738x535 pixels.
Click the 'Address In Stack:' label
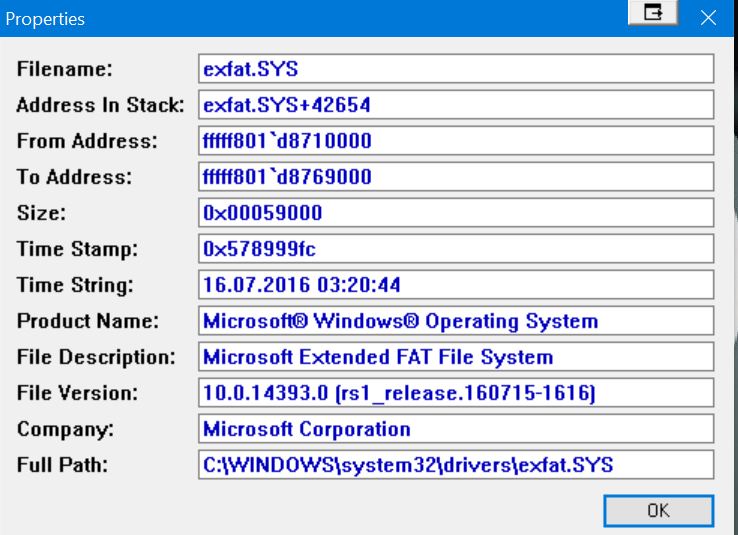(100, 105)
